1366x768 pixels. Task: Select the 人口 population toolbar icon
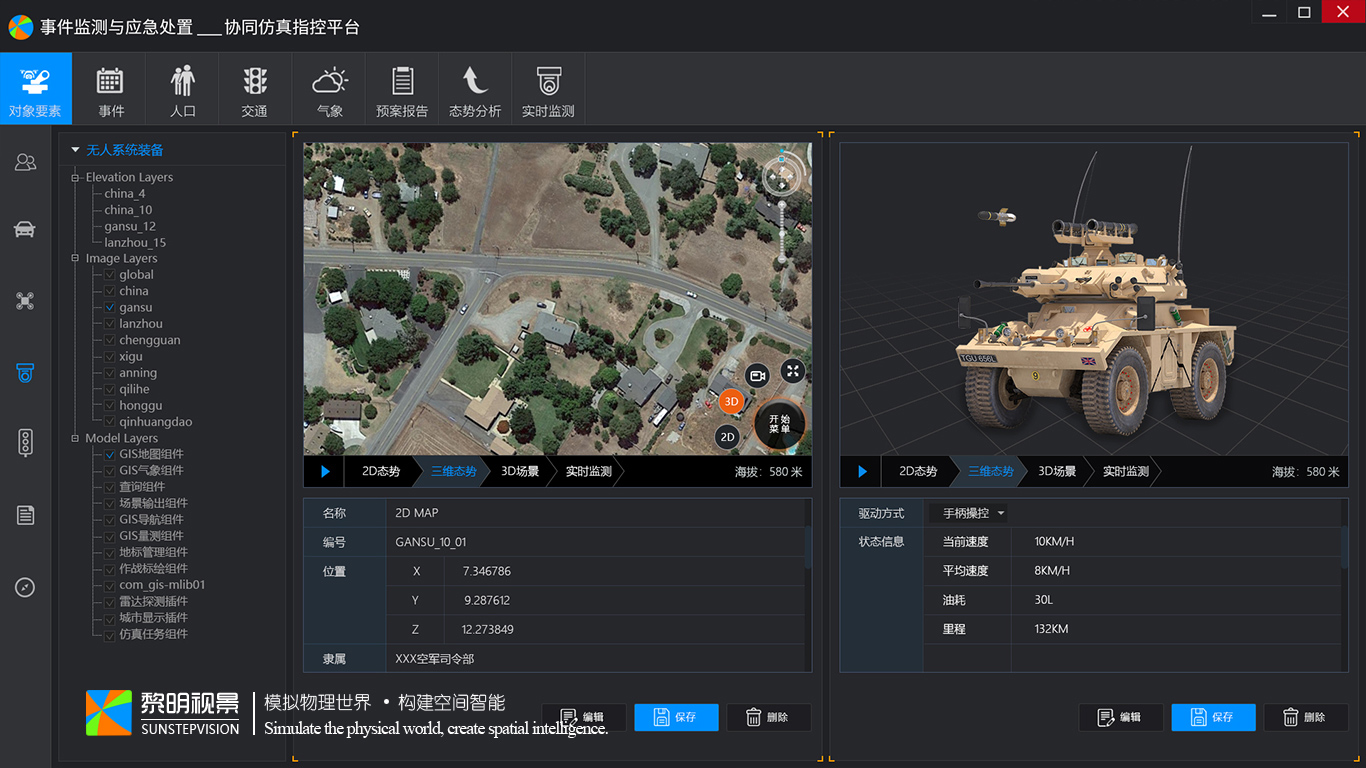coord(182,89)
